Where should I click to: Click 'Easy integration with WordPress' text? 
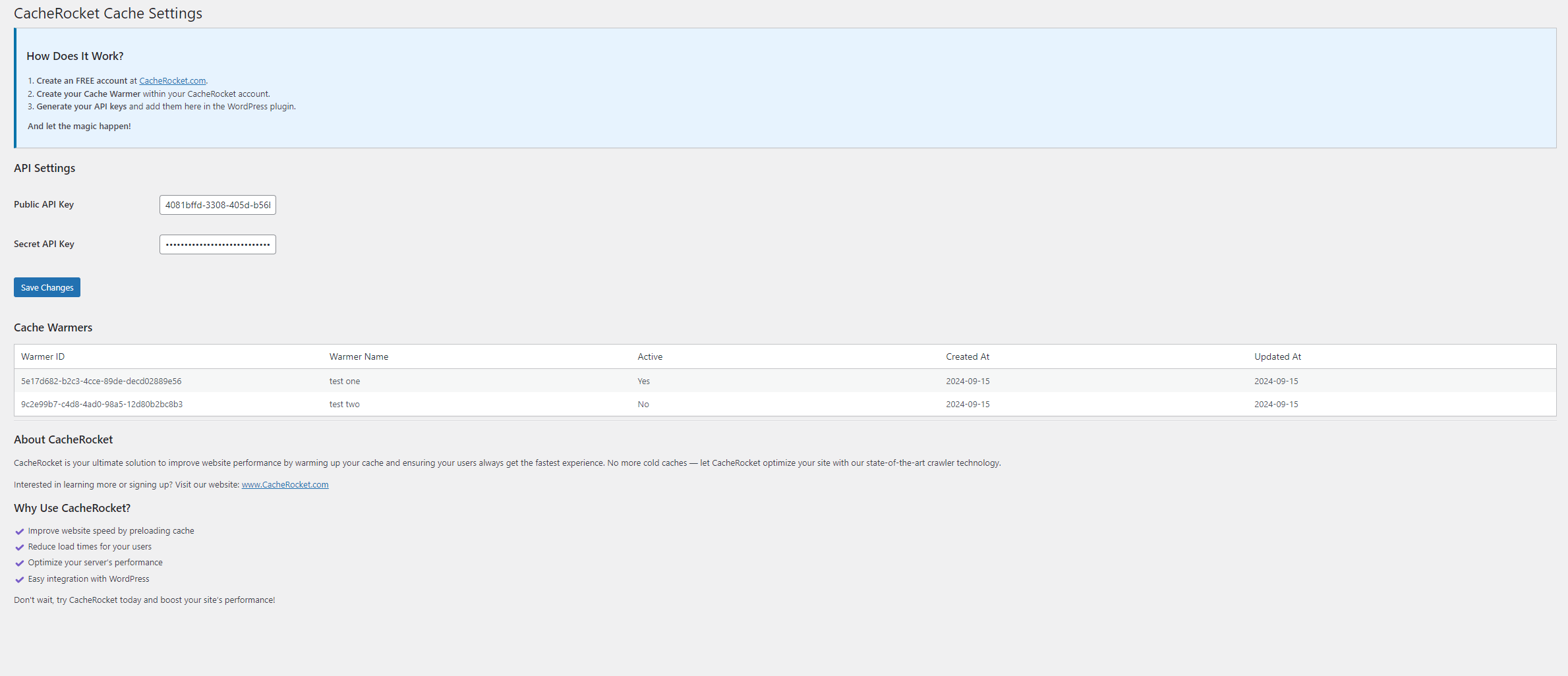tap(89, 579)
